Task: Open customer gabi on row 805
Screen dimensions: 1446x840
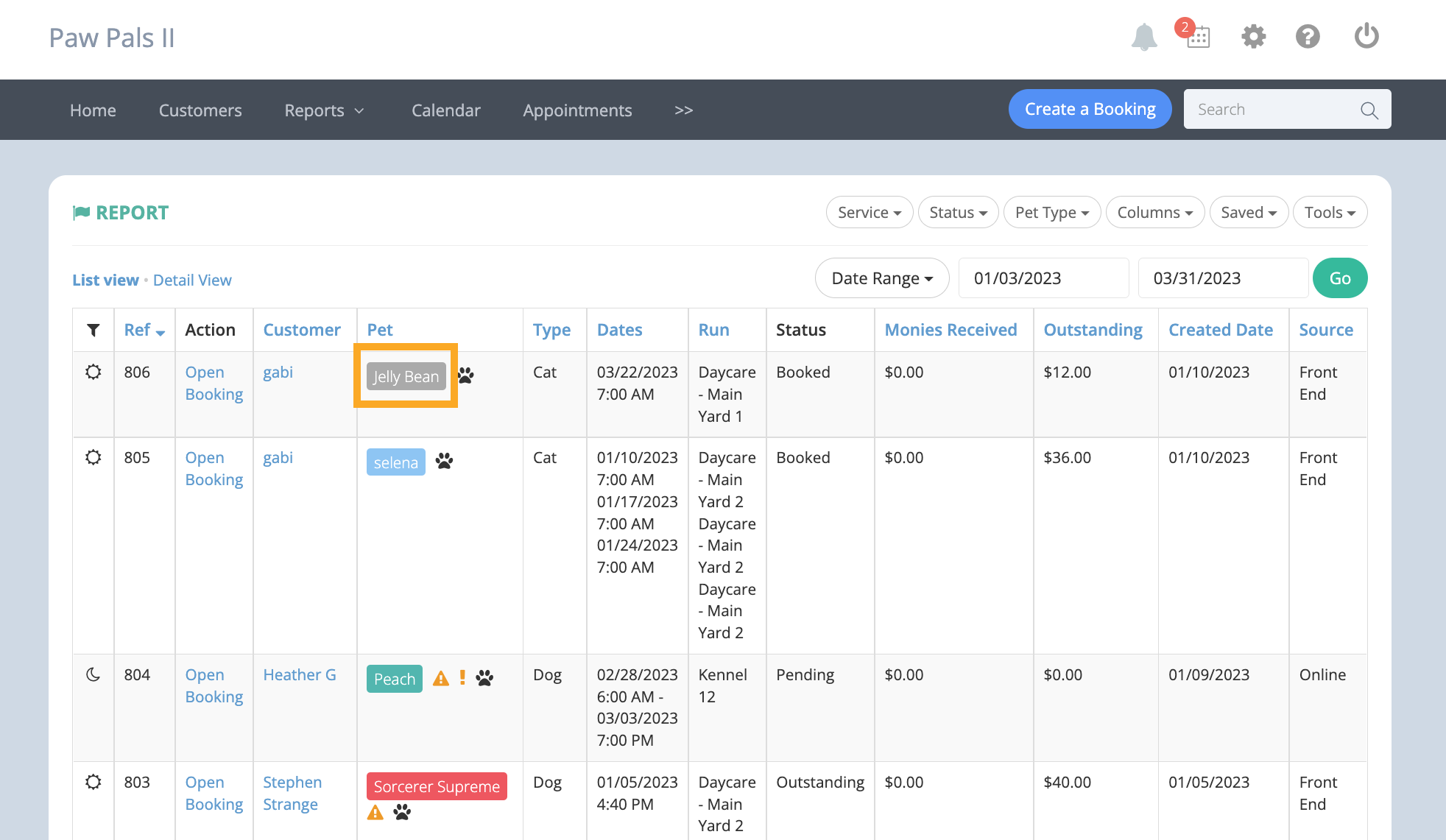Action: pos(278,457)
